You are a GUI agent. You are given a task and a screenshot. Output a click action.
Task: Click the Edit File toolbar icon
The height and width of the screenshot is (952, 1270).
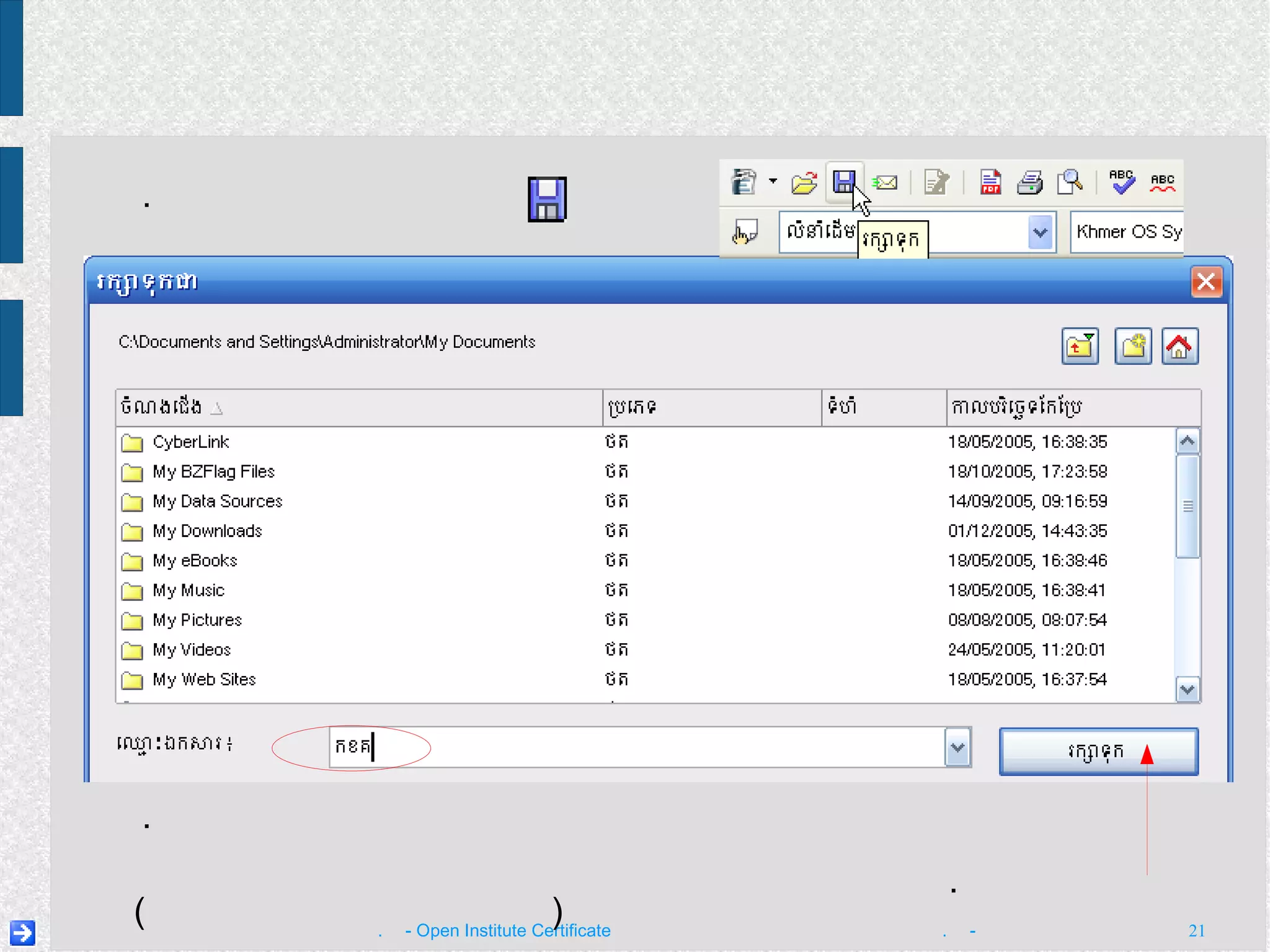click(936, 182)
